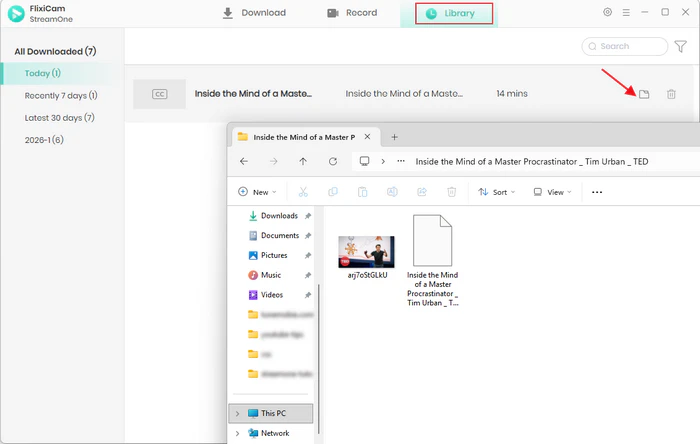Refresh the File Explorer folder
This screenshot has width=700, height=444.
(333, 162)
